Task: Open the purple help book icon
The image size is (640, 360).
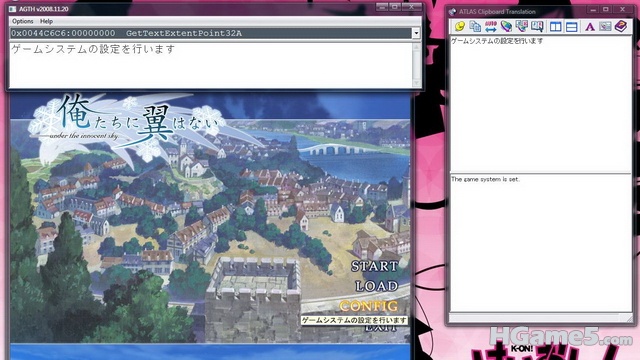Action: (621, 27)
